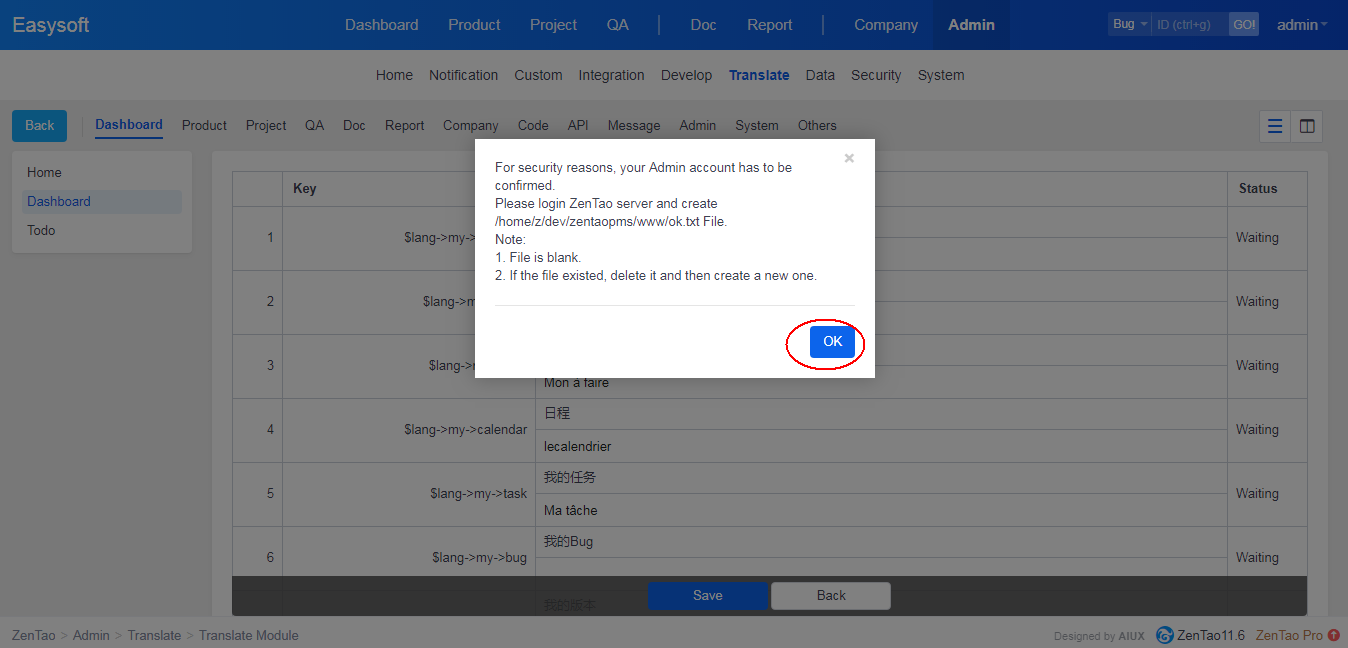Click Translate in the breadcrumb
Viewport: 1348px width, 648px height.
154,635
